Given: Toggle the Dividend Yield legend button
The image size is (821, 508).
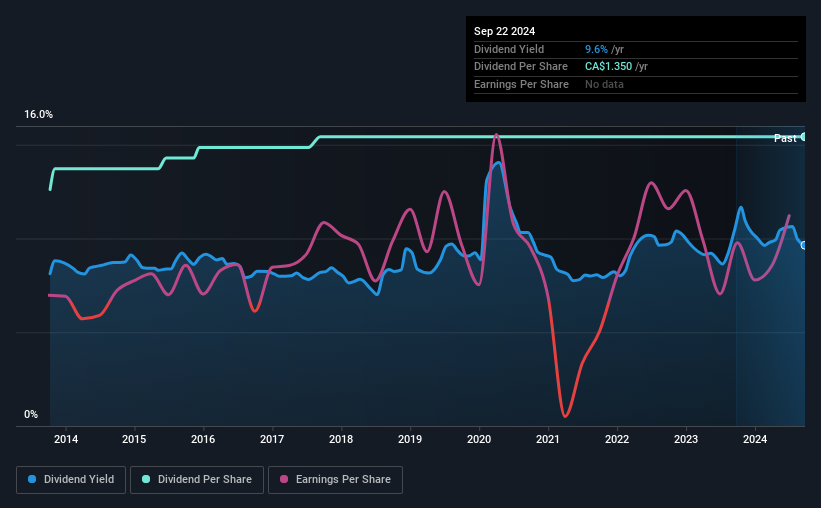Looking at the screenshot, I should (x=71, y=480).
